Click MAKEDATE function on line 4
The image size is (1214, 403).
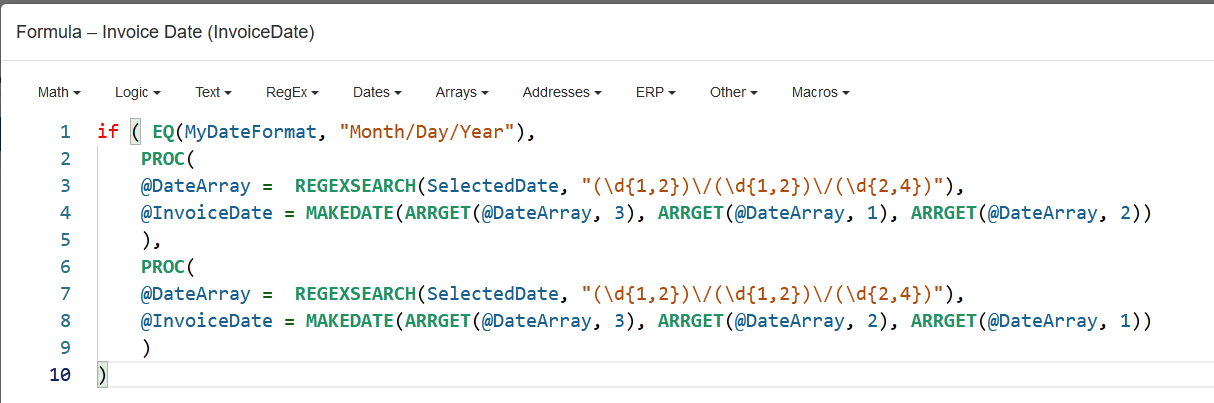350,213
